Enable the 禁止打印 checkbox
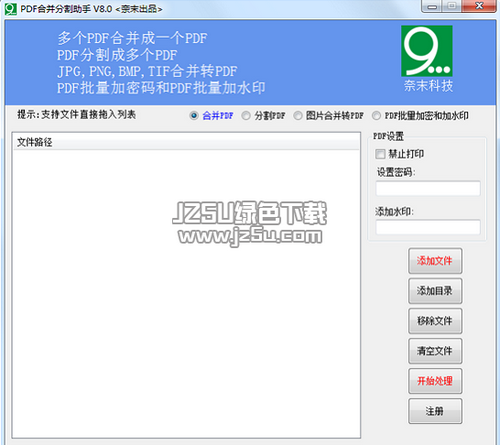This screenshot has width=500, height=445. [x=380, y=154]
